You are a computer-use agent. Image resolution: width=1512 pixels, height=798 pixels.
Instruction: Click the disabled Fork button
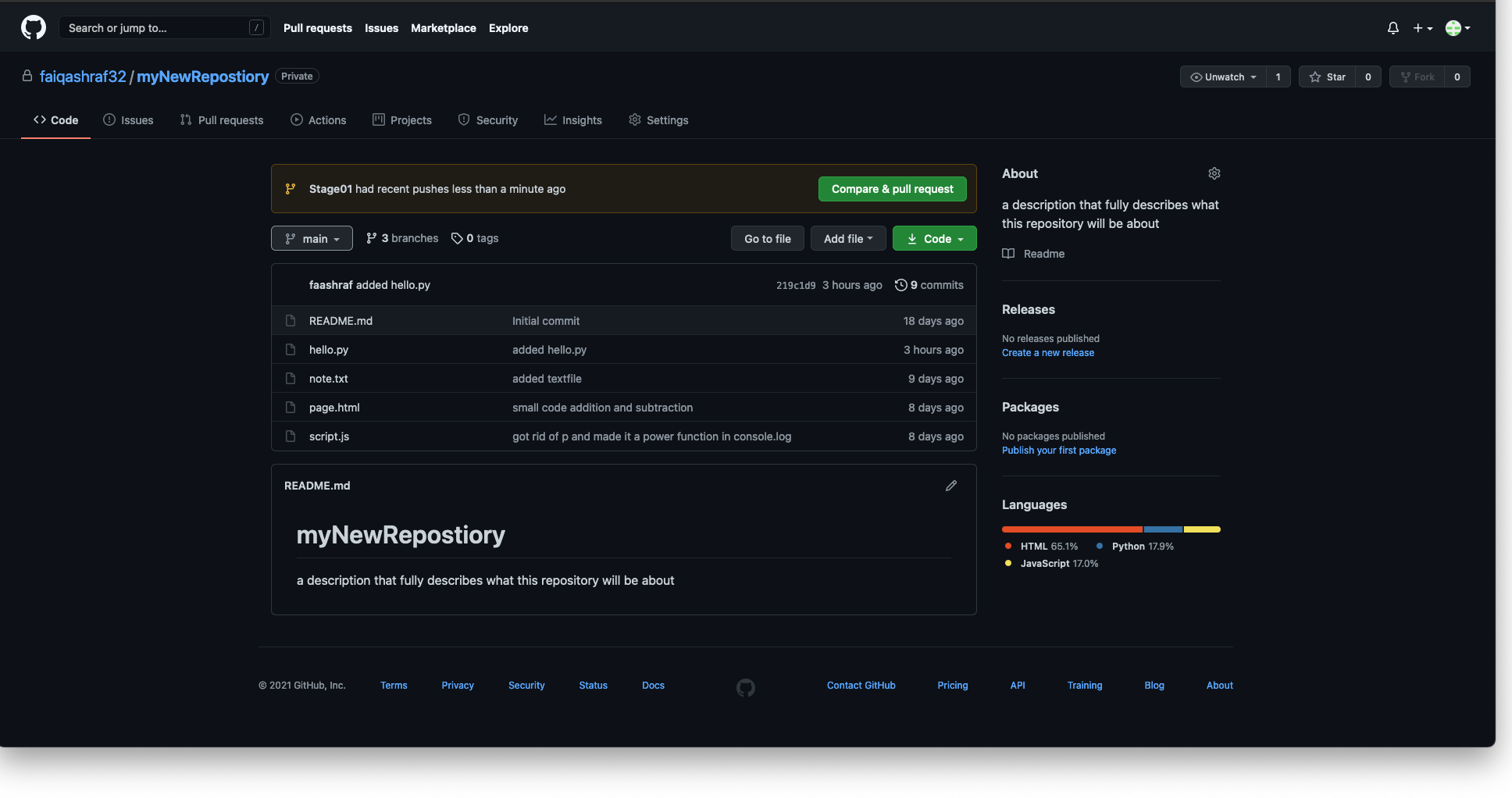click(1417, 77)
